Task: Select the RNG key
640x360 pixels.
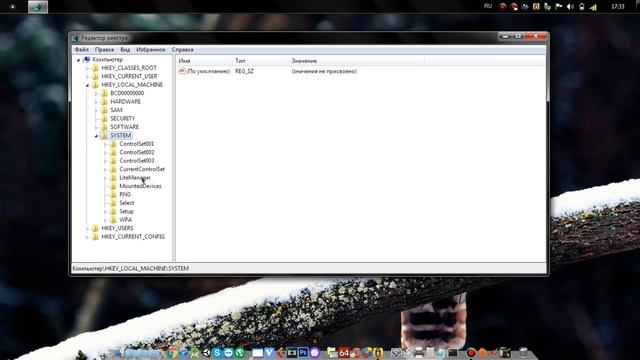Action: pos(125,195)
